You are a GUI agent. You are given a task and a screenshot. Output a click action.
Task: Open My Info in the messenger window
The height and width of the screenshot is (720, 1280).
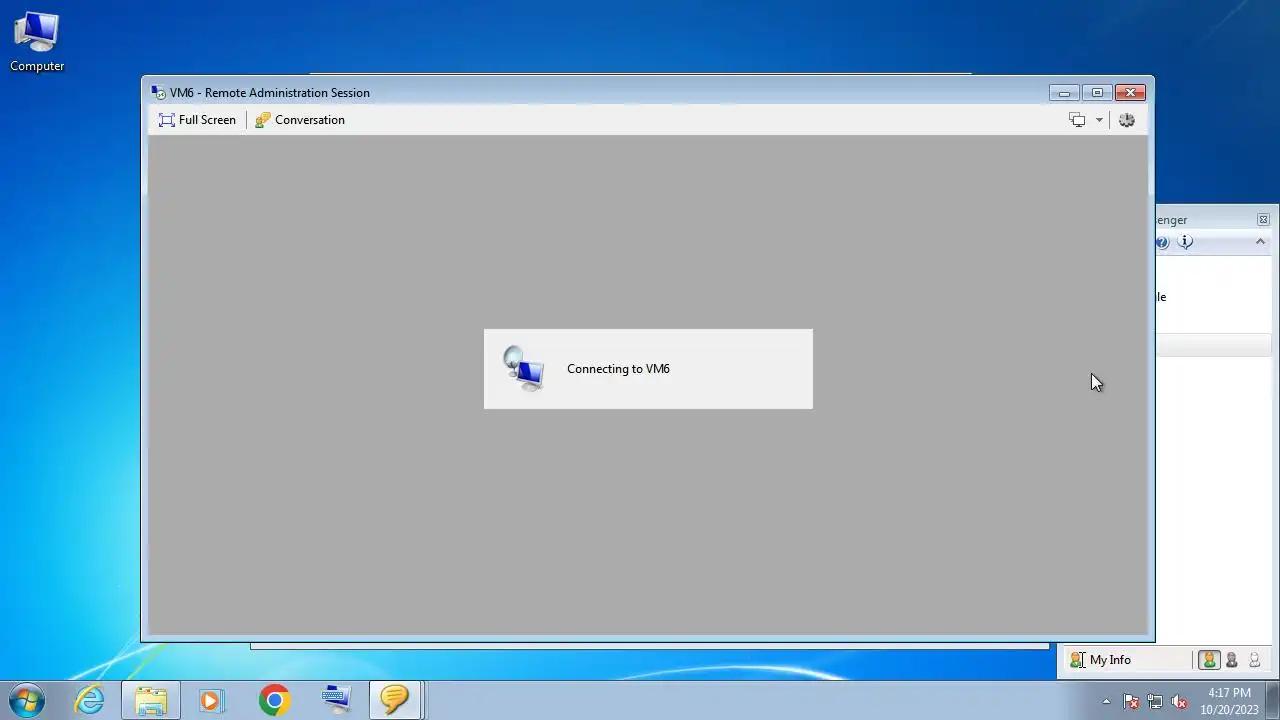coord(1100,660)
